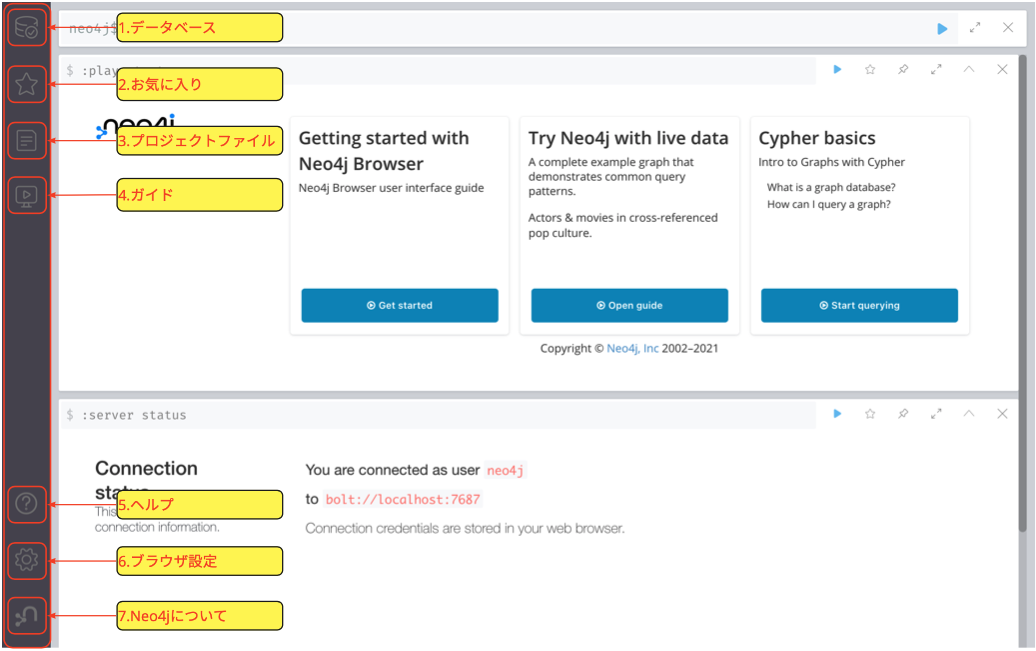This screenshot has width=1036, height=651.
Task: Open the Guides sidebar icon
Action: click(x=27, y=195)
